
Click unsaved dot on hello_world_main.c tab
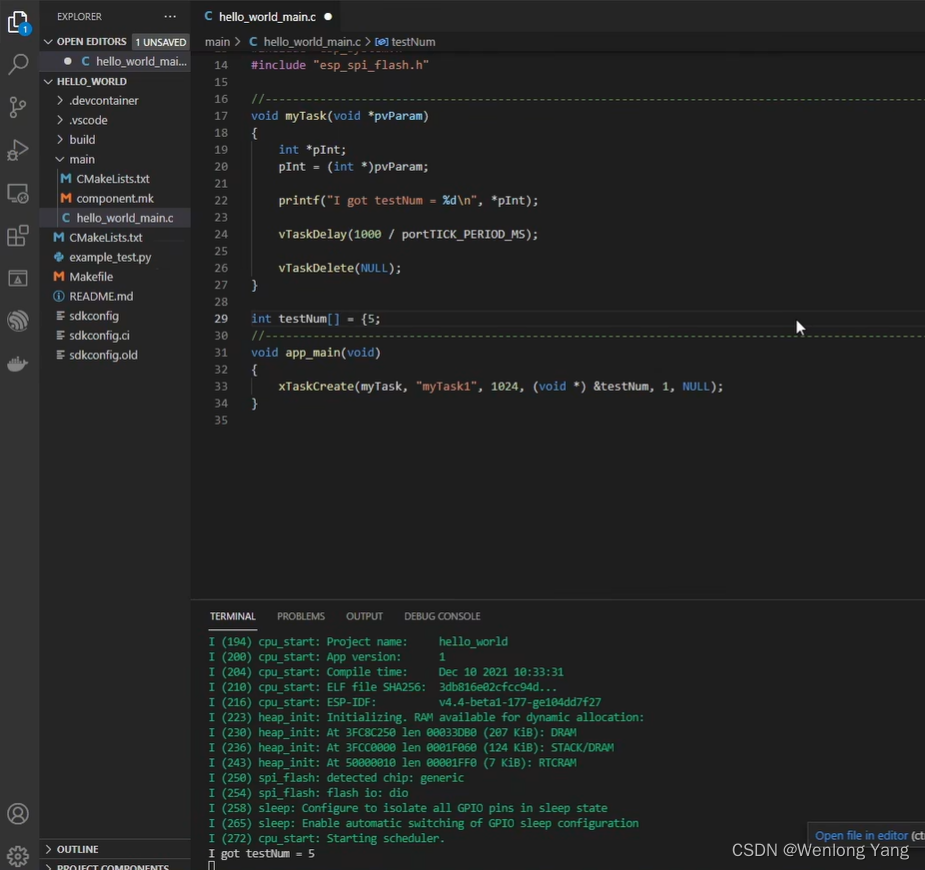328,17
